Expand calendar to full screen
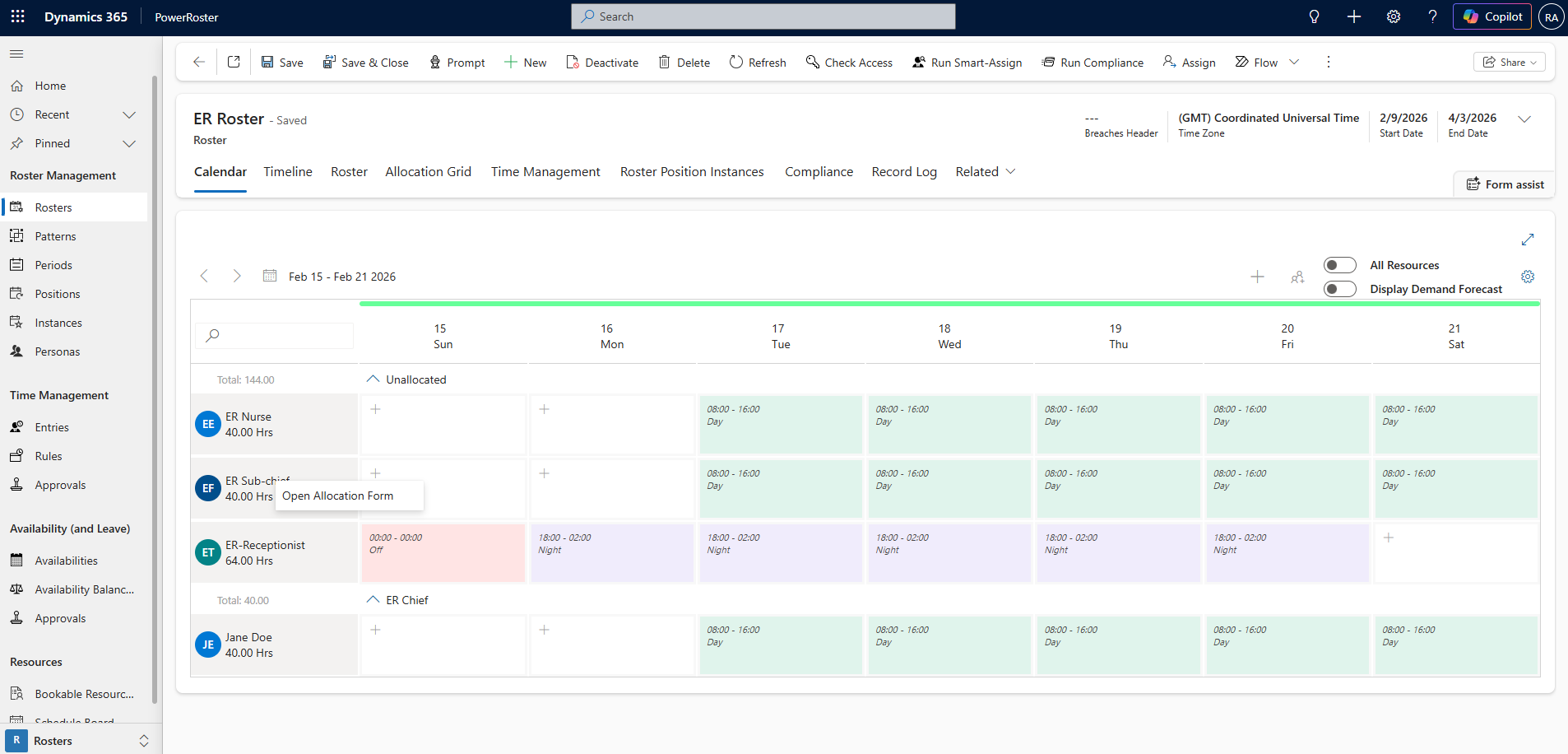Viewport: 1568px width, 754px height. click(1528, 240)
